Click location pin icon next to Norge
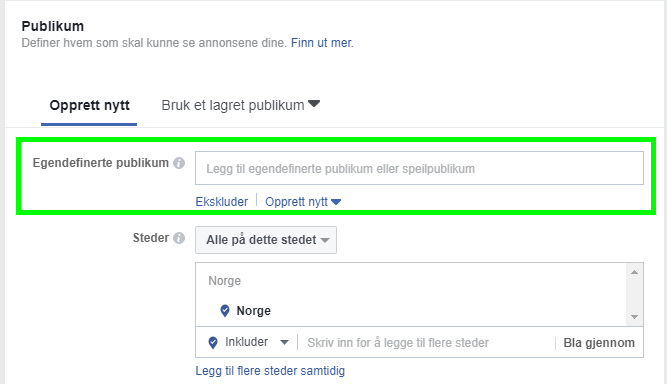The height and width of the screenshot is (384, 667). (x=225, y=311)
